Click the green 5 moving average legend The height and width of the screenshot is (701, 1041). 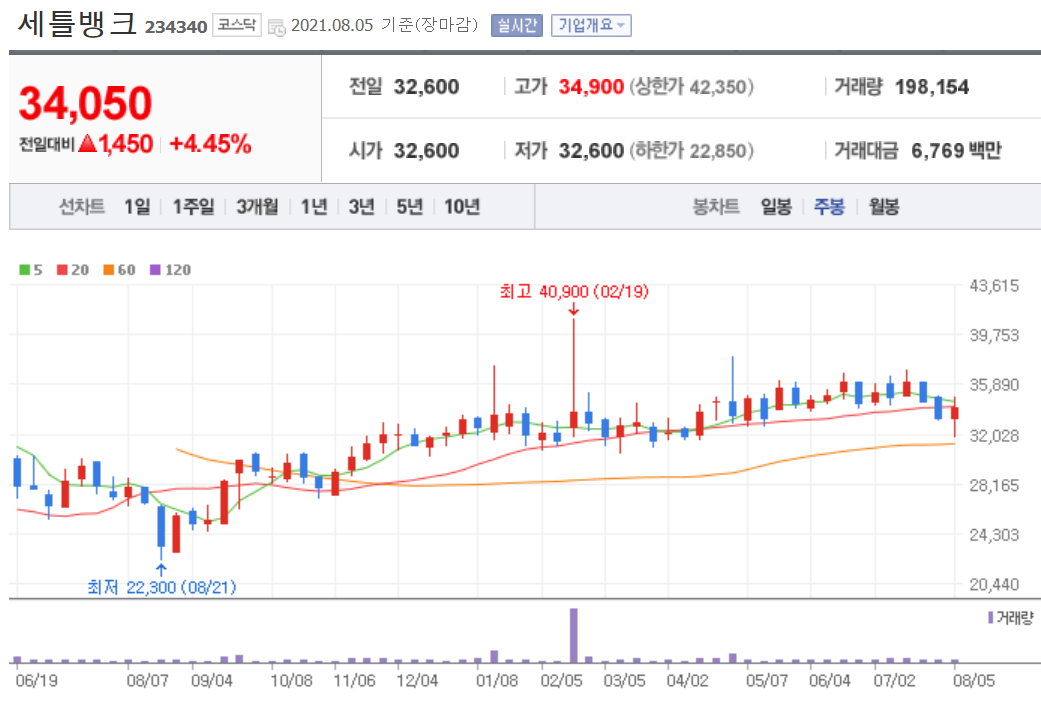(31, 270)
